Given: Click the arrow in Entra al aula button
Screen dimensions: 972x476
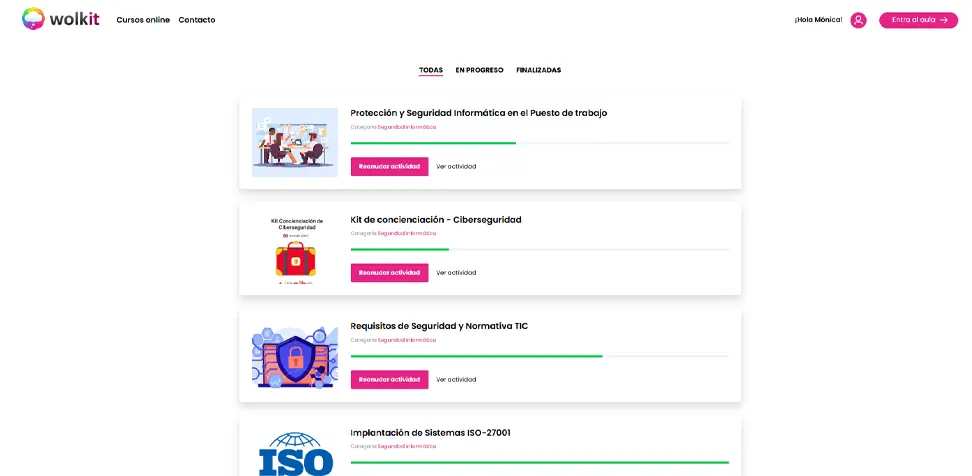Looking at the screenshot, I should point(943,20).
